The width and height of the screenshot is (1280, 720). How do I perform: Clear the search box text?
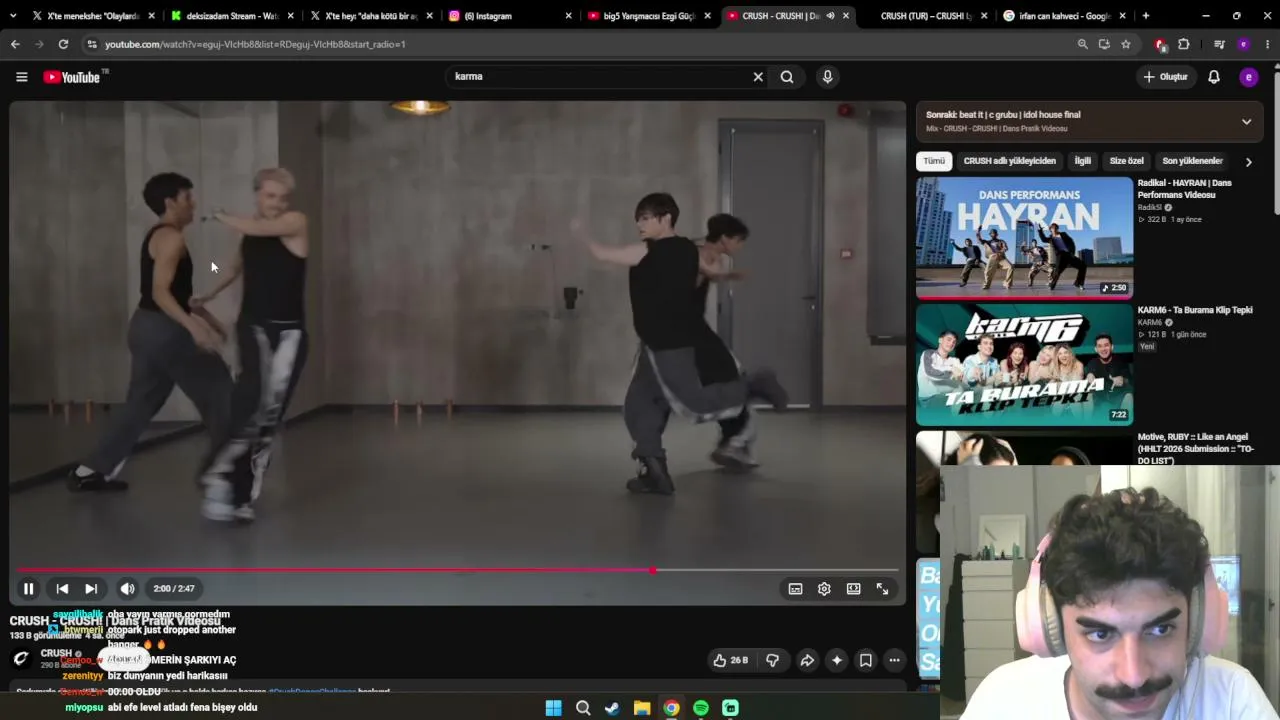(758, 77)
